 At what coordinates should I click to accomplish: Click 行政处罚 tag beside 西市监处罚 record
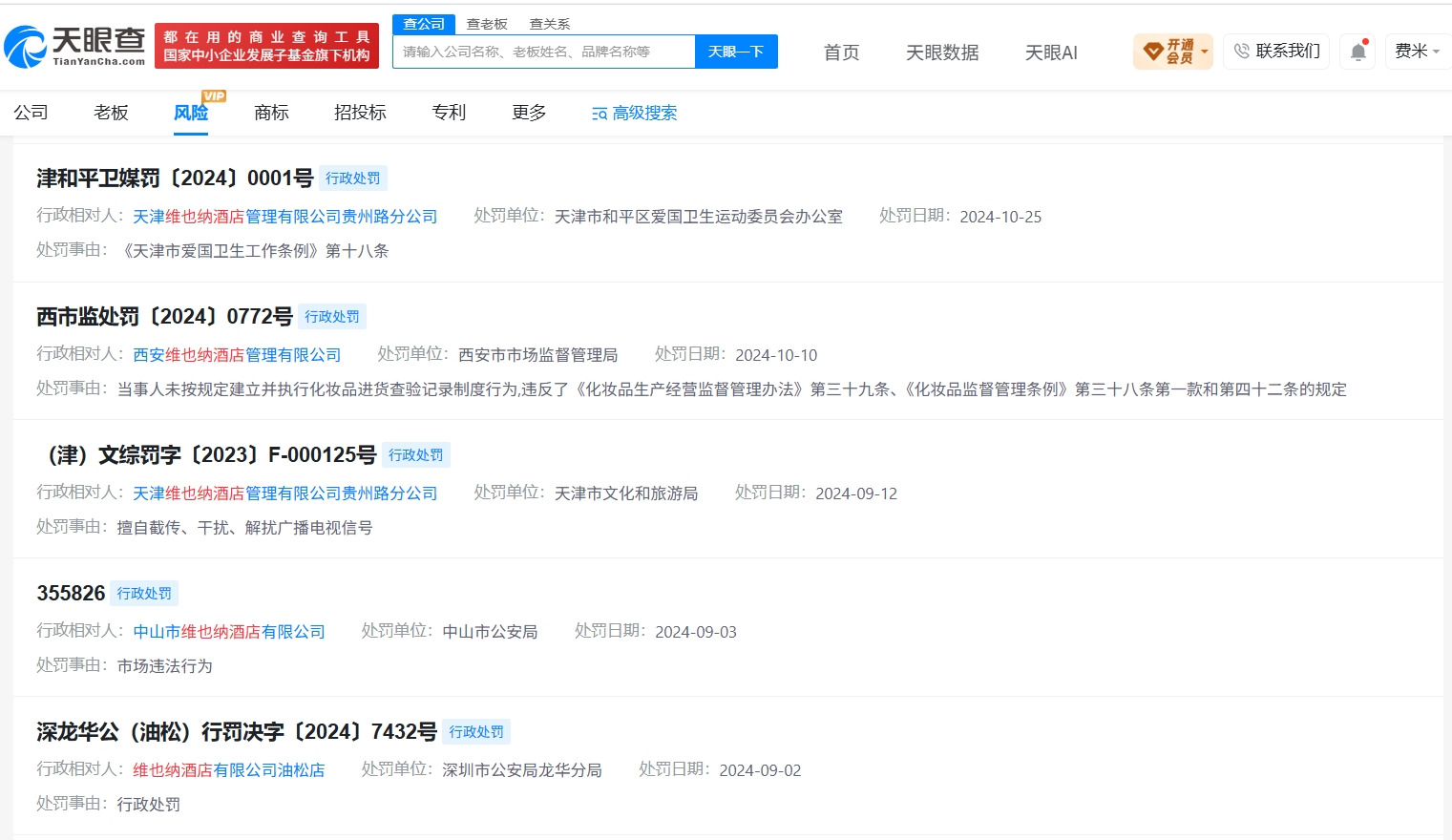(x=332, y=317)
